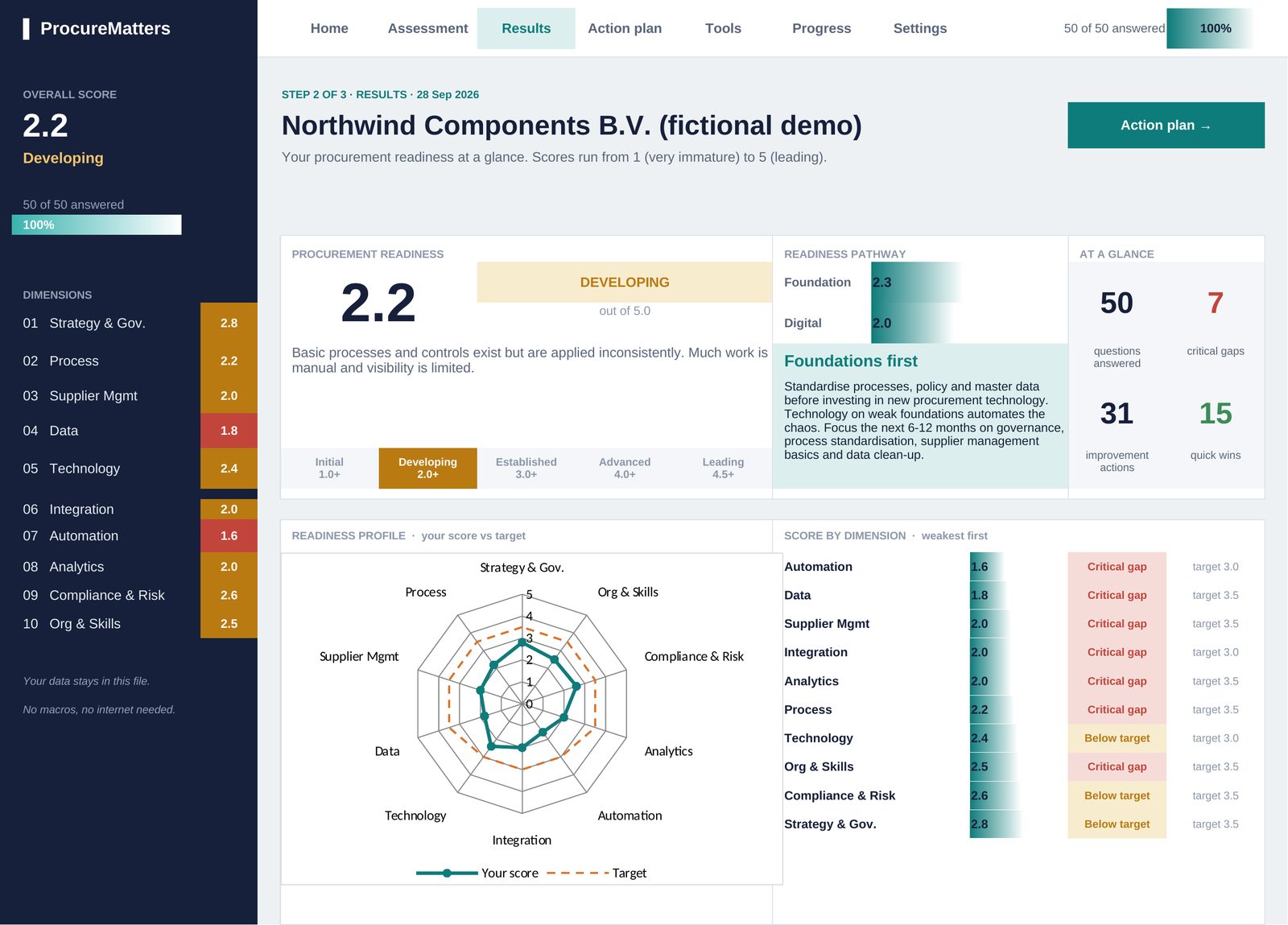Click the Initial 1.0+ maturity stage

point(329,469)
